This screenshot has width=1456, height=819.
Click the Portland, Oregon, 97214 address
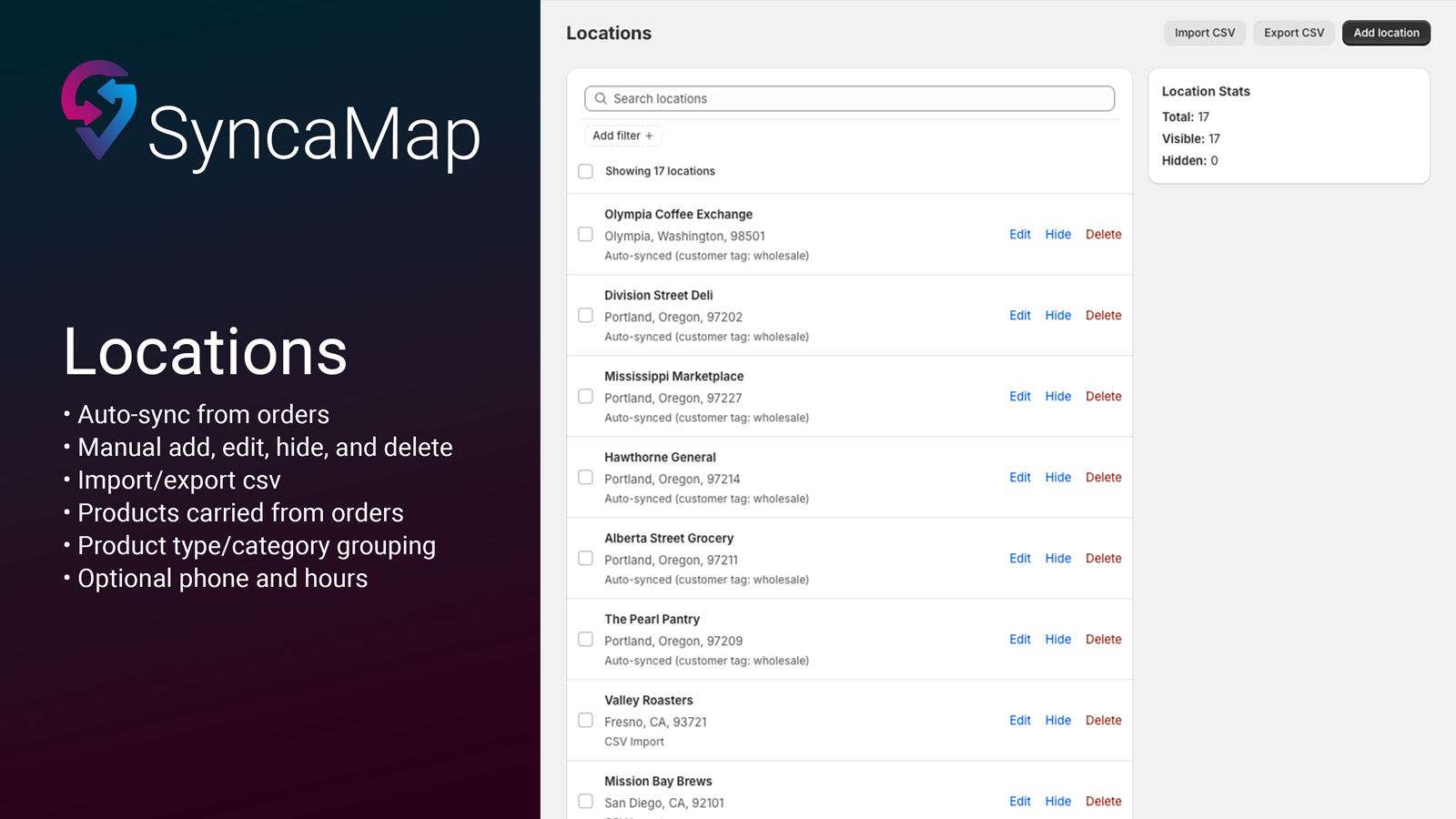point(672,479)
